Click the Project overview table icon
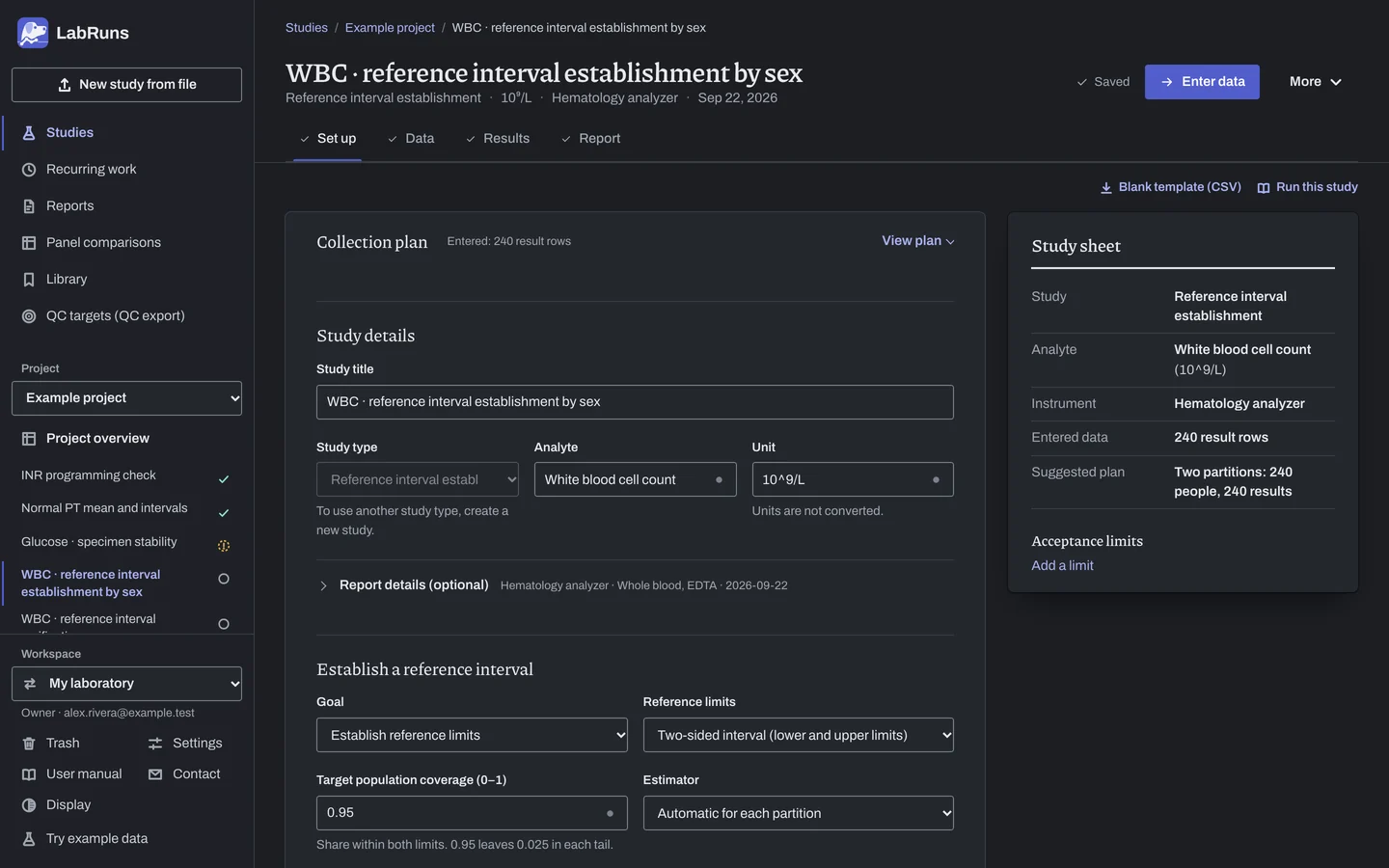 (x=29, y=439)
